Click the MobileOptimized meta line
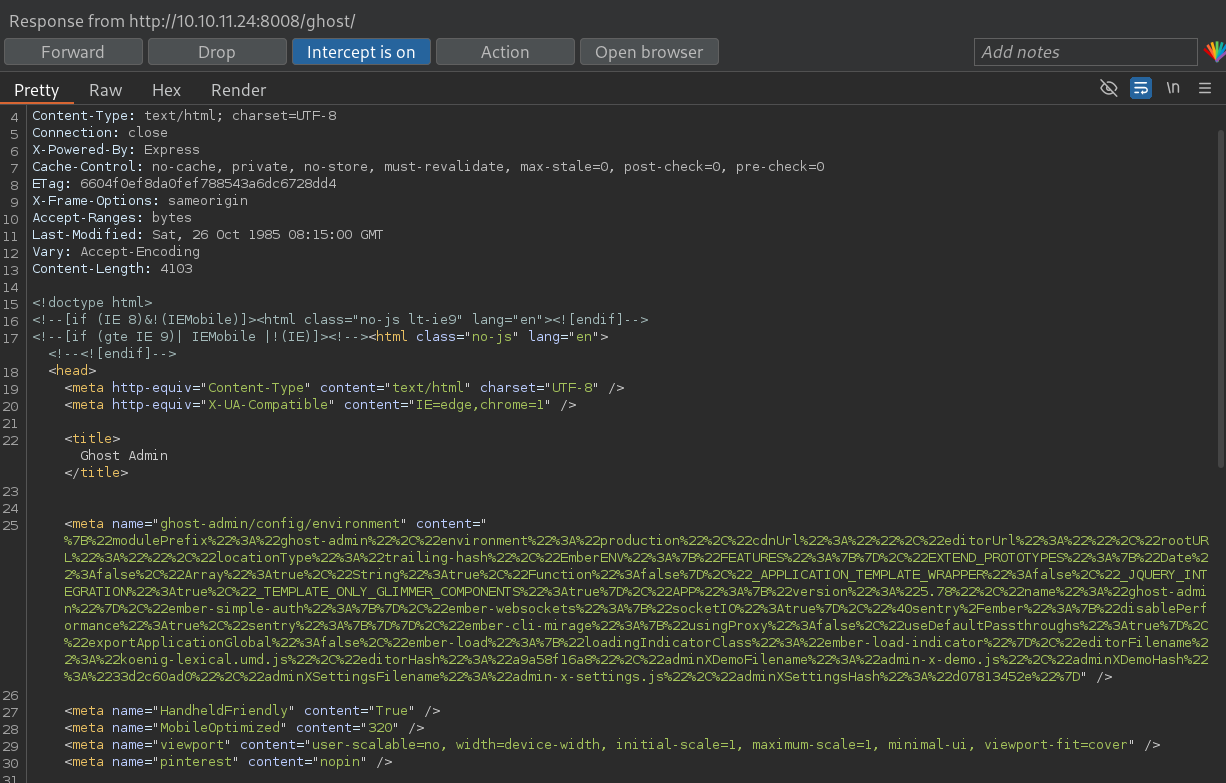 coord(244,728)
